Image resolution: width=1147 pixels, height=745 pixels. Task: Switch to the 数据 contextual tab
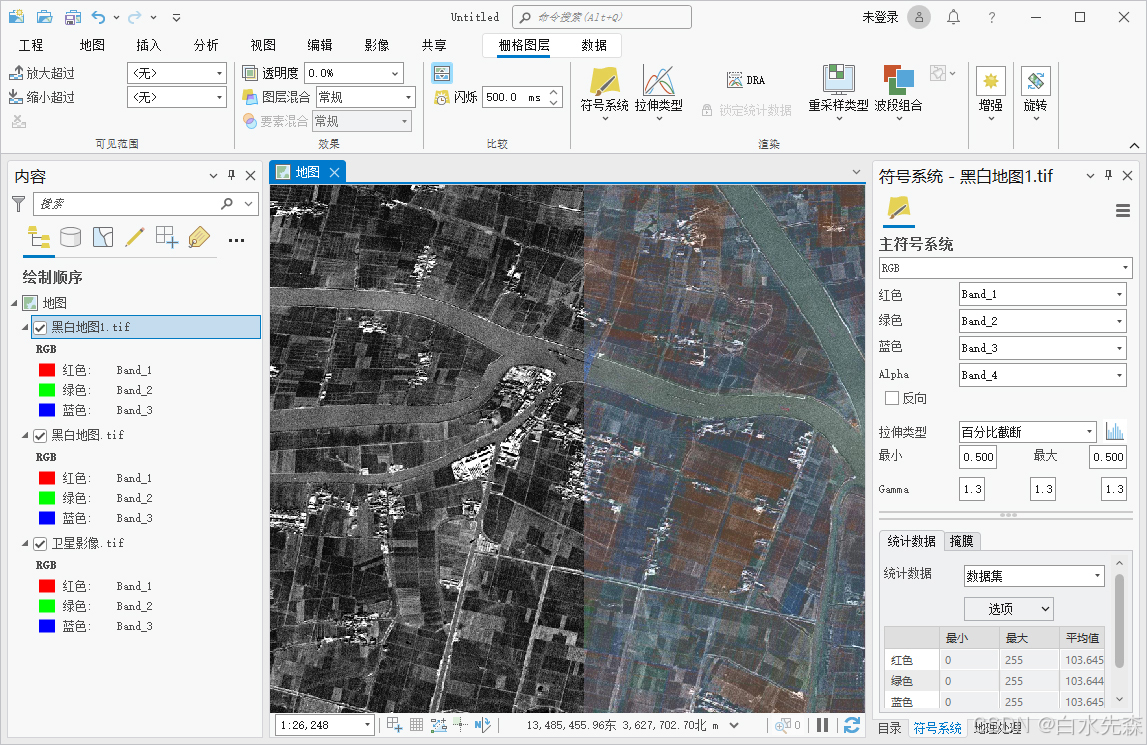pyautogui.click(x=594, y=45)
